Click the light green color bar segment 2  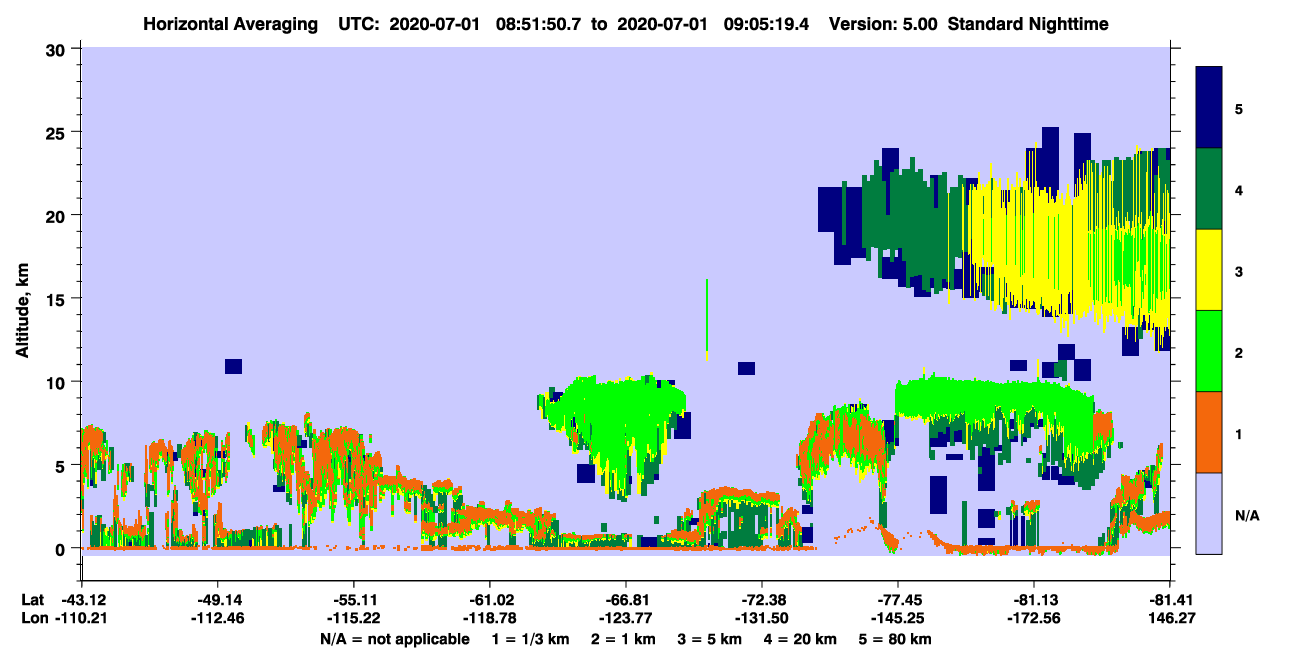click(1209, 351)
